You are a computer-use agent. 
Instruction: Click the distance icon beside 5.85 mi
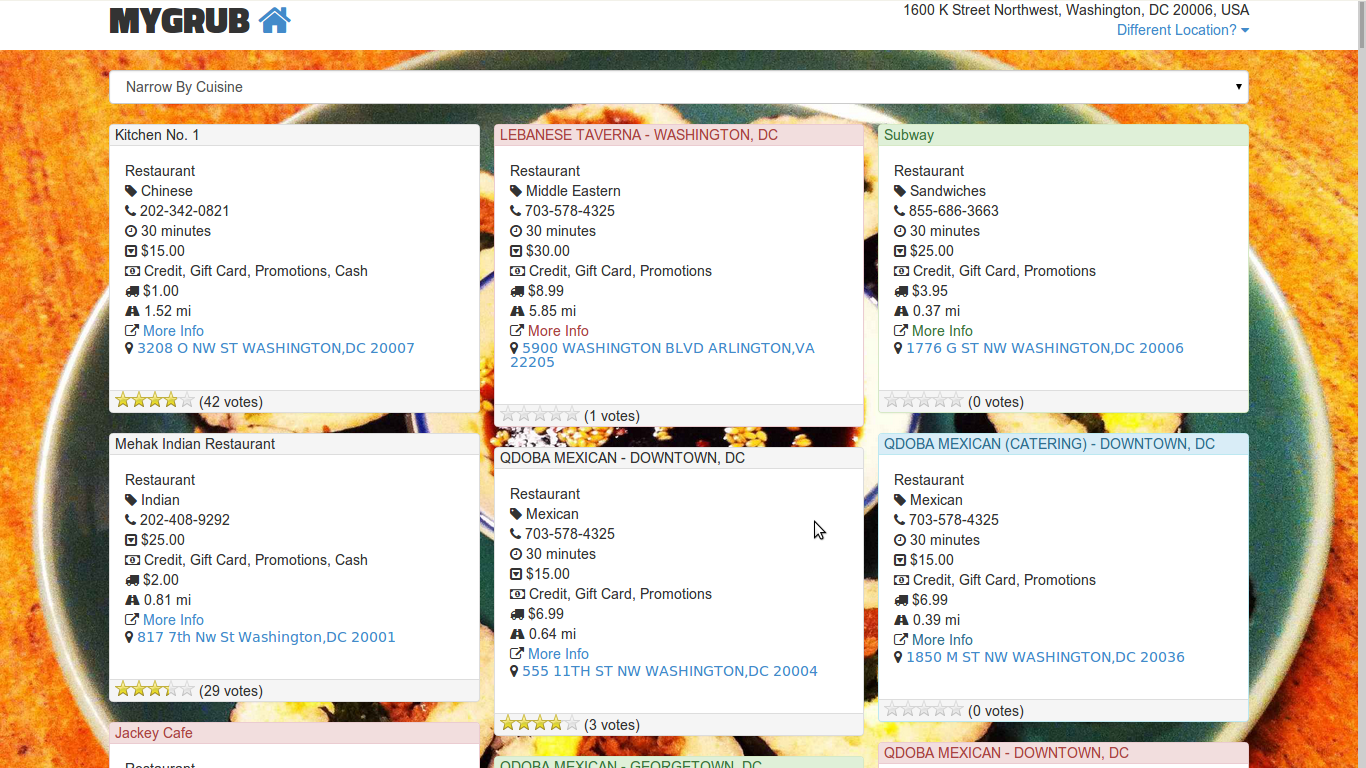click(x=517, y=311)
